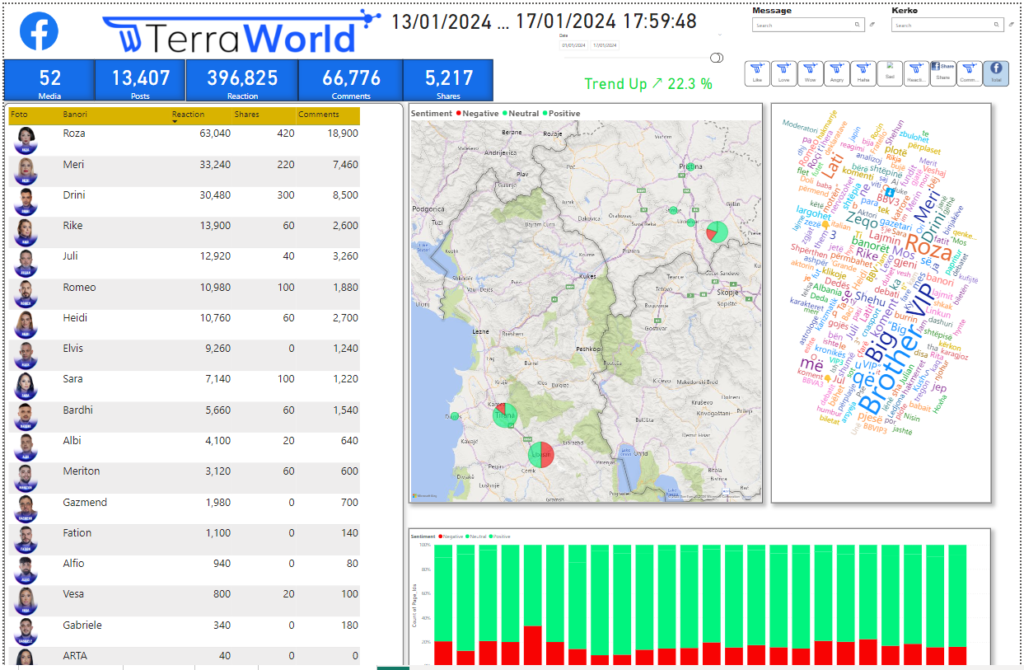
Task: Click the word Roza in the word cloud
Action: point(929,249)
